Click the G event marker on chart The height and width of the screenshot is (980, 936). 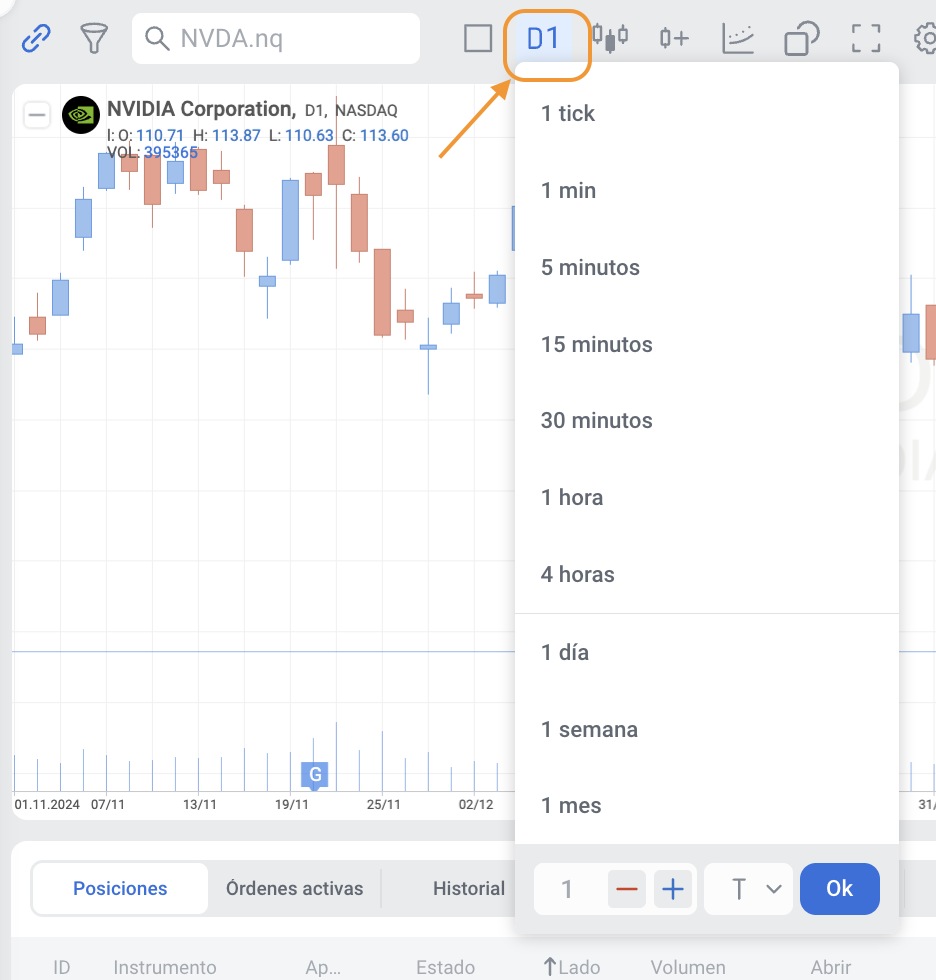tap(315, 775)
